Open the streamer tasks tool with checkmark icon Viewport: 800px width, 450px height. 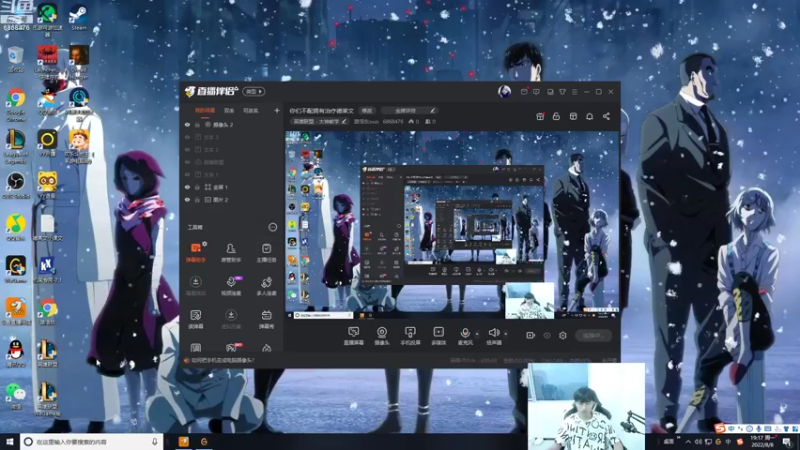(266, 253)
